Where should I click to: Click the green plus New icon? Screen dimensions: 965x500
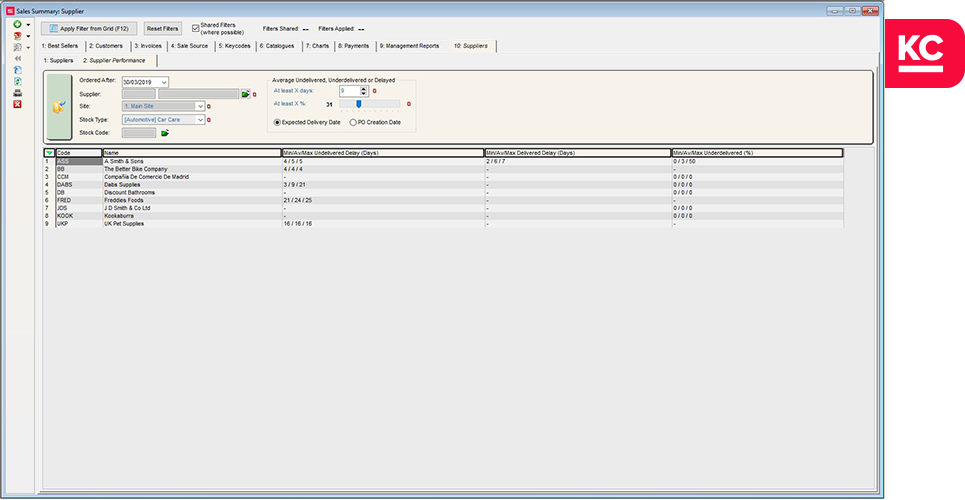click(17, 24)
